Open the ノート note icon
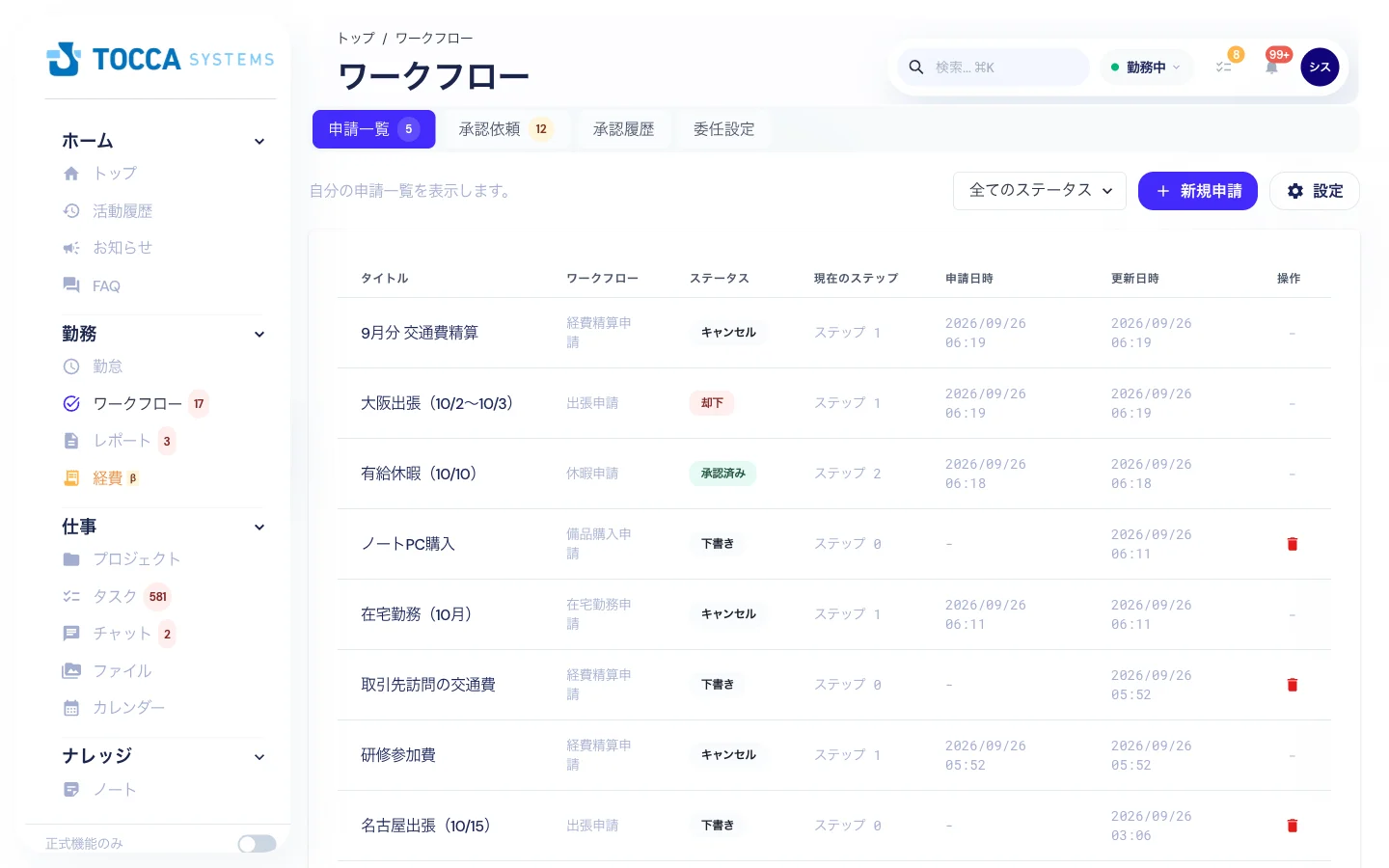Image resolution: width=1389 pixels, height=868 pixels. 71,790
